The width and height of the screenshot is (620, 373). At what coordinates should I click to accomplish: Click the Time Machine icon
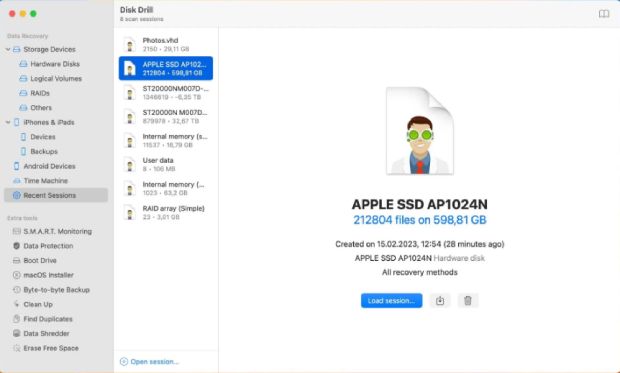pos(16,181)
